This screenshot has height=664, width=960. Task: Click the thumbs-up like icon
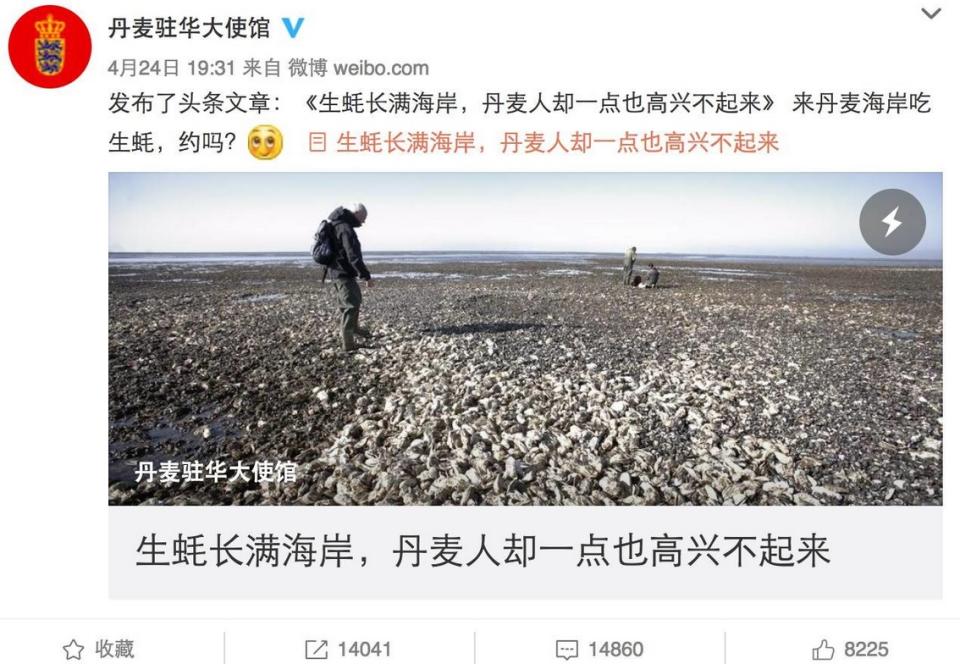(x=823, y=649)
